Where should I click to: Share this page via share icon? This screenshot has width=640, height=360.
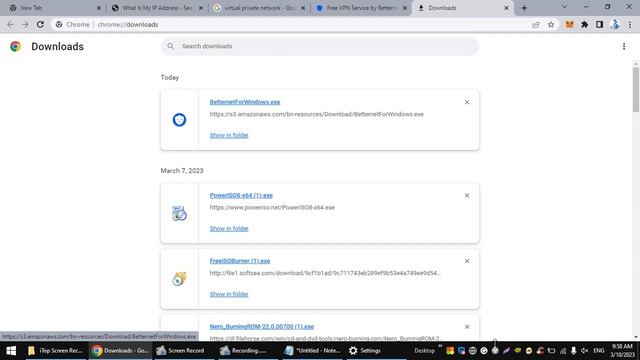536,24
